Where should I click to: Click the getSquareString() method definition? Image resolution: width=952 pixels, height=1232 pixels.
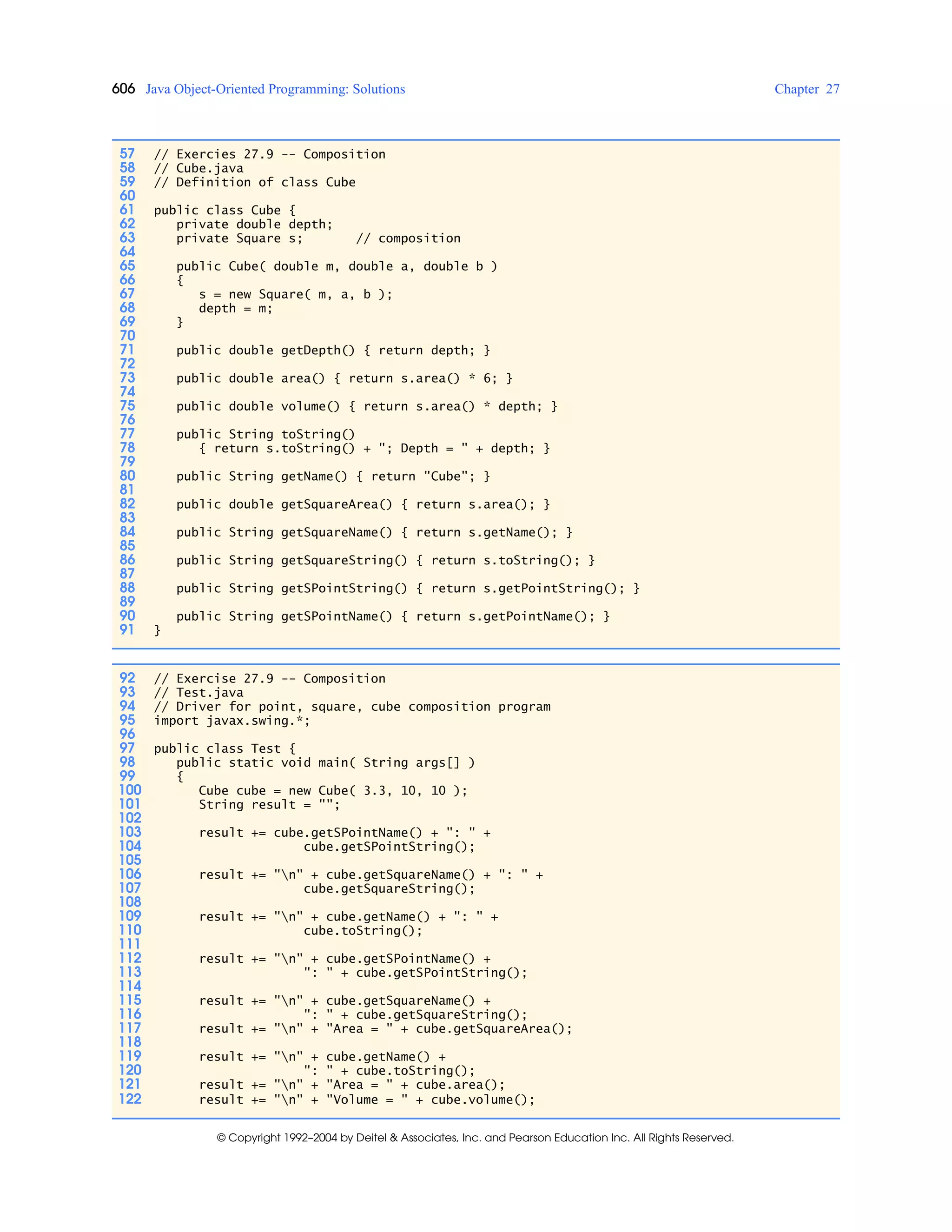[386, 560]
